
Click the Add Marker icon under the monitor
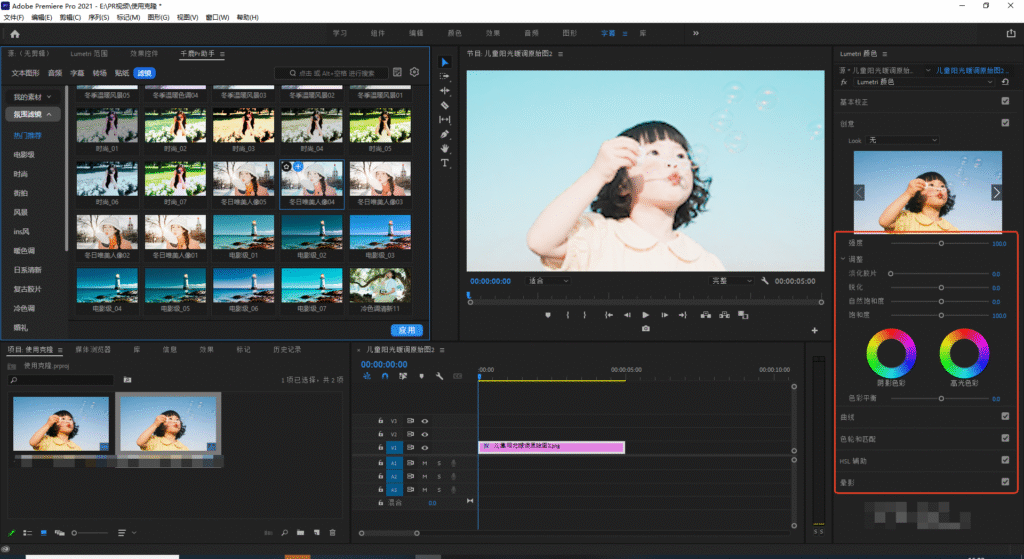[x=548, y=315]
